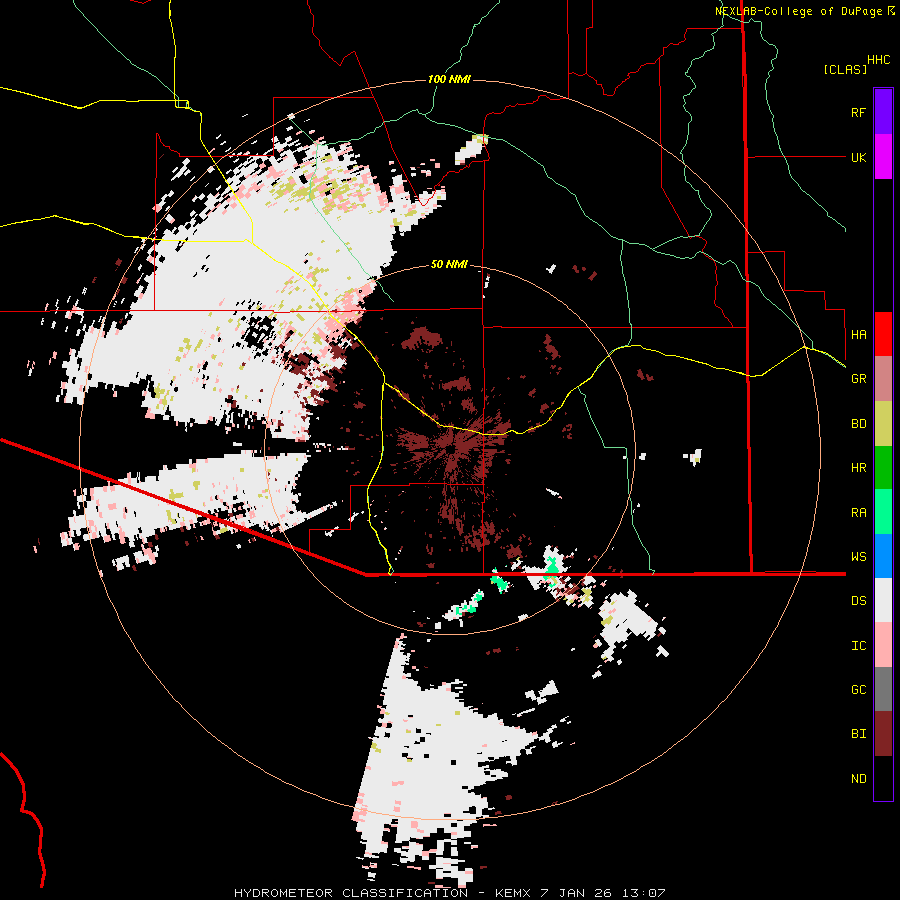This screenshot has width=900, height=900.
Task: Click the DS legend label
Action: [x=858, y=600]
